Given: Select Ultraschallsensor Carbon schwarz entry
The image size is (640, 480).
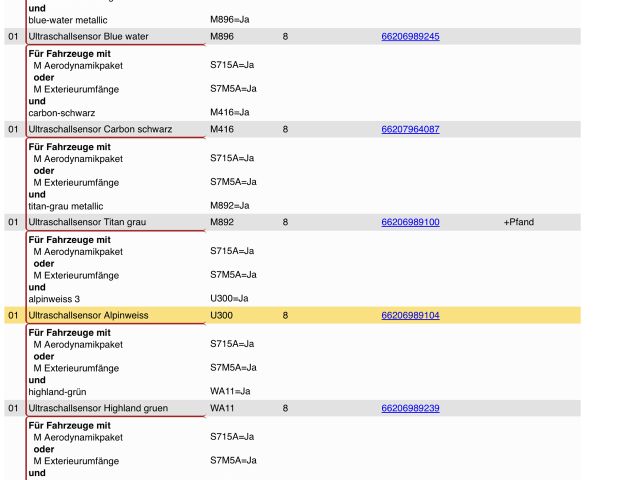Looking at the screenshot, I should 100,129.
